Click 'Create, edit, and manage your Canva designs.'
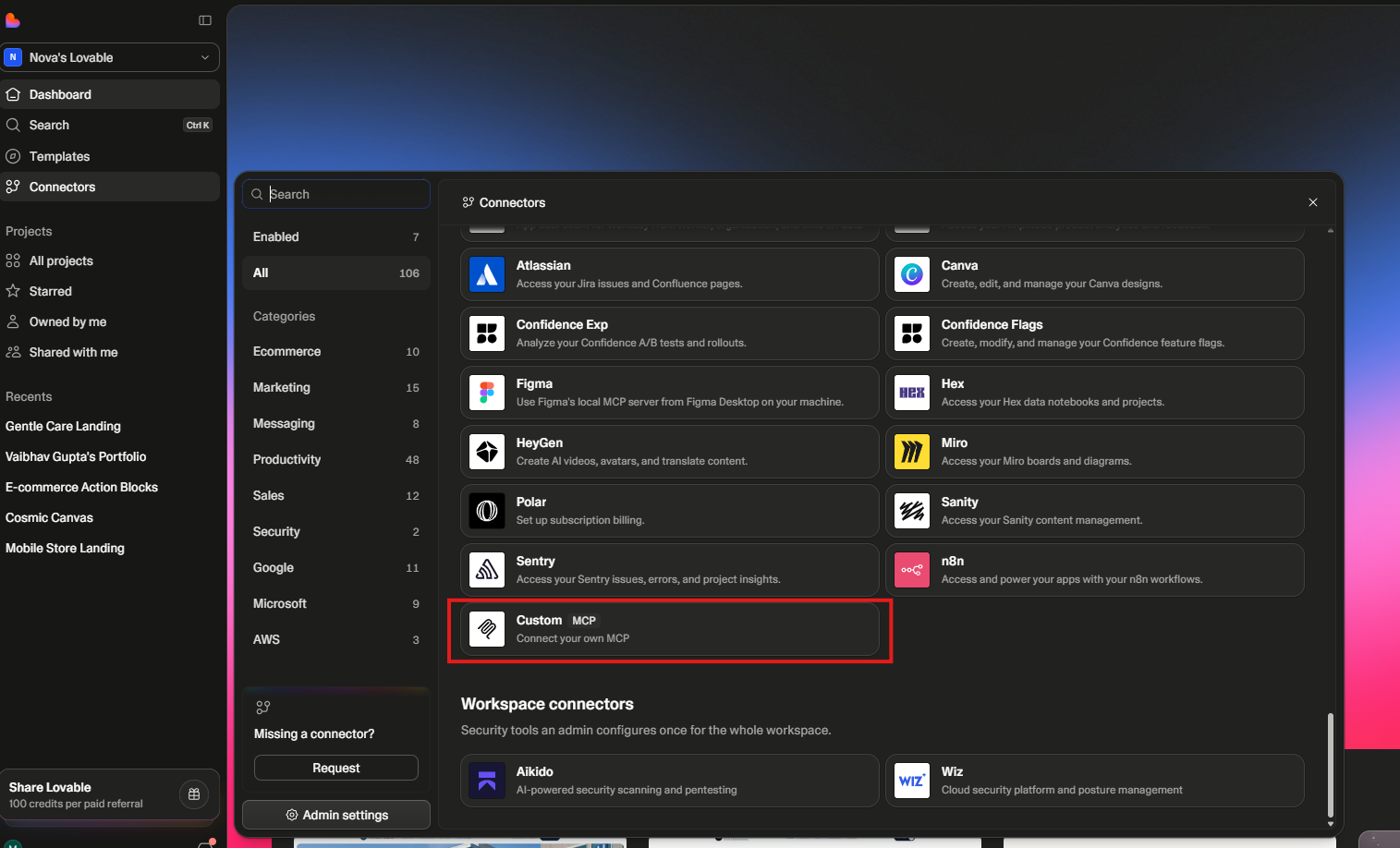This screenshot has width=1400, height=848. pos(1052,284)
